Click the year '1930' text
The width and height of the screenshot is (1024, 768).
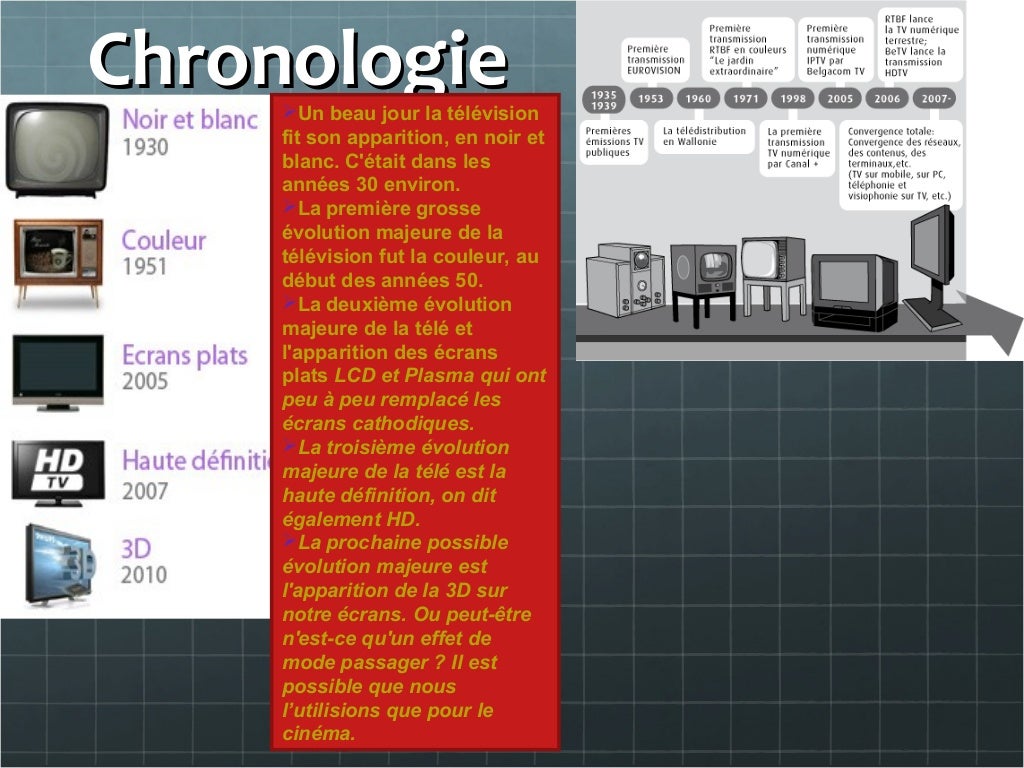point(146,147)
